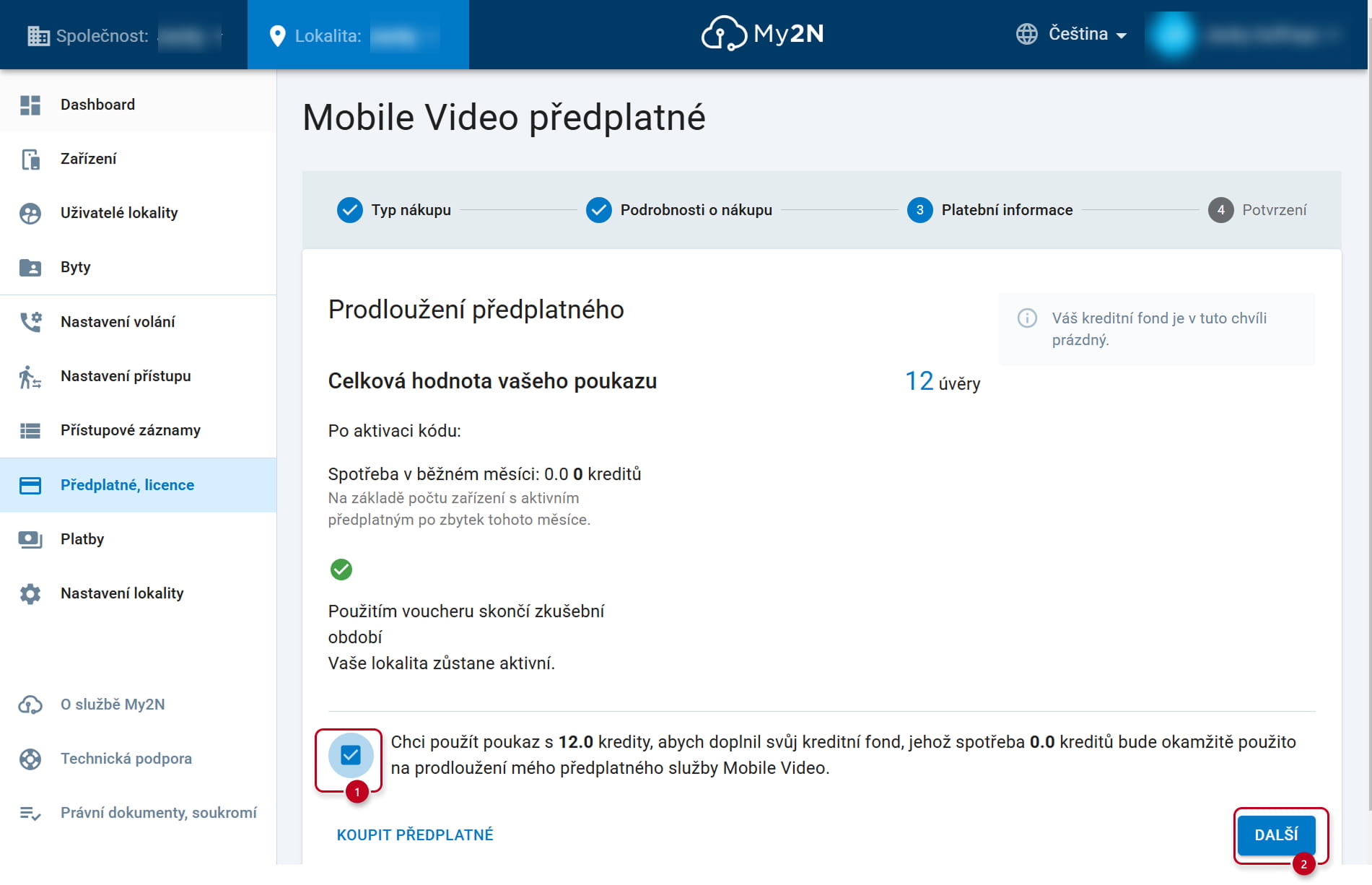
Task: Click the blurred user avatar
Action: coord(1172,35)
